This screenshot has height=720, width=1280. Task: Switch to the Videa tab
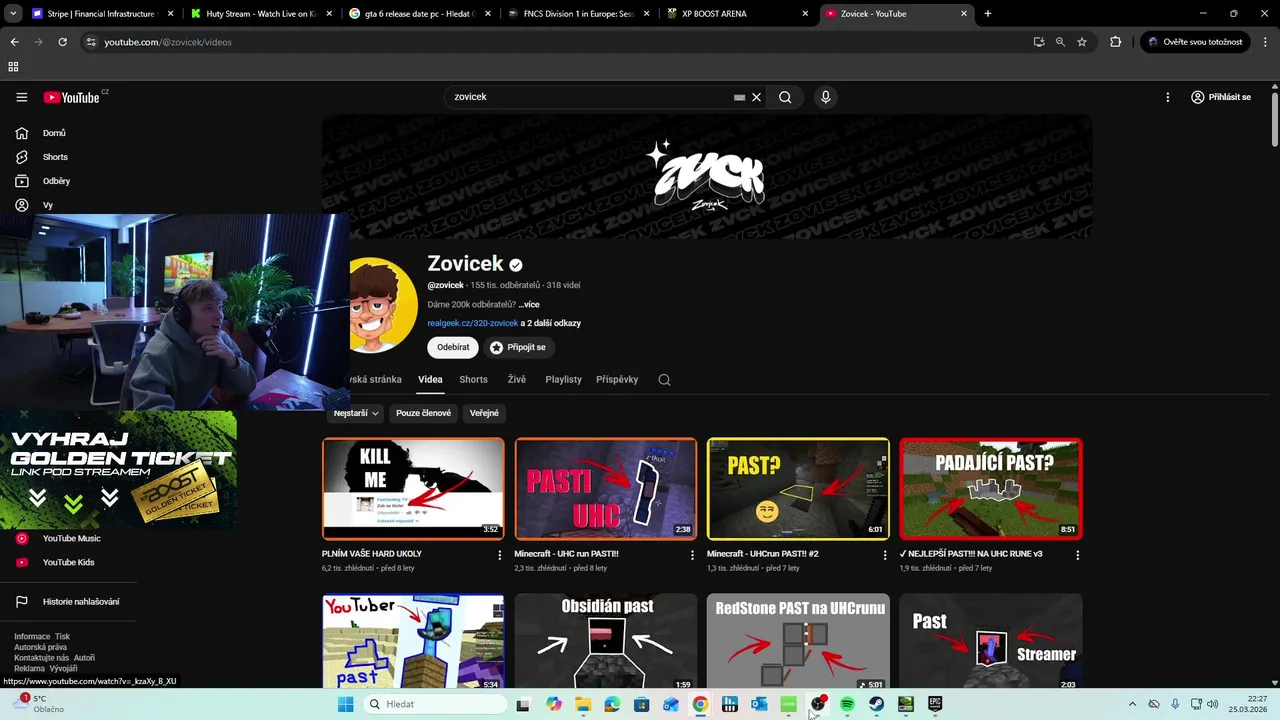[430, 379]
